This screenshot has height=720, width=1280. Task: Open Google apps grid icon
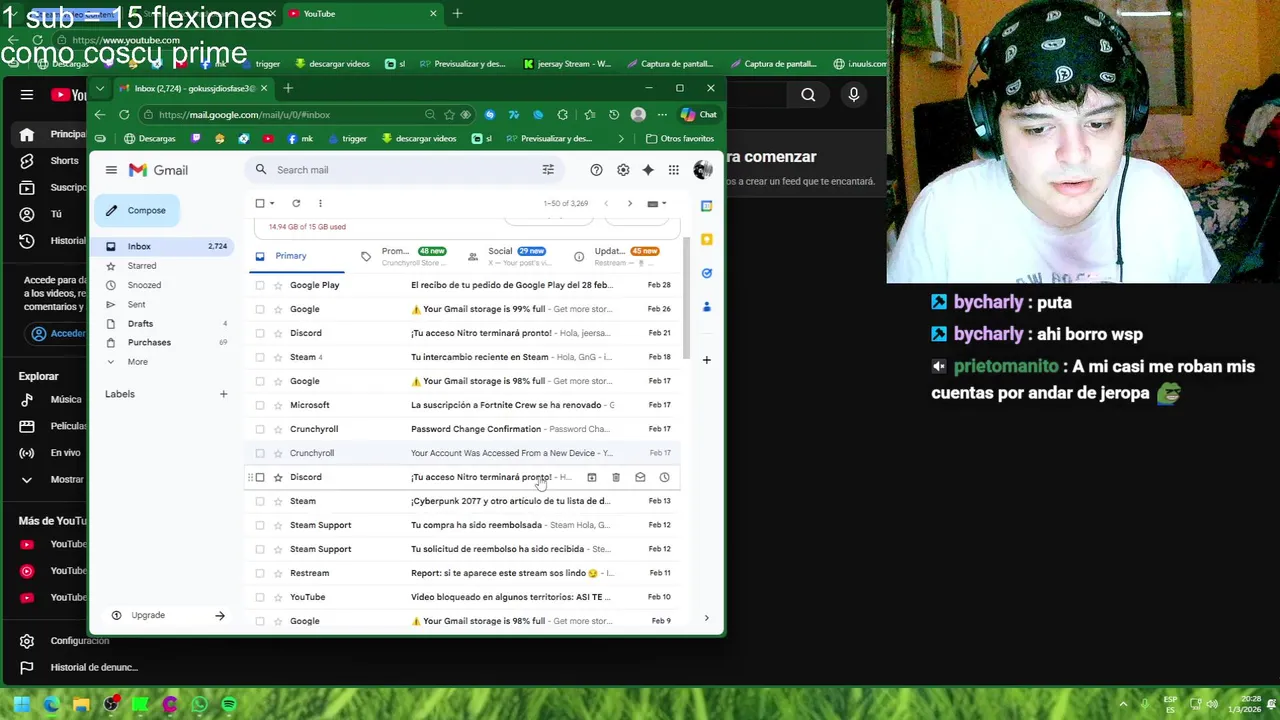674,170
